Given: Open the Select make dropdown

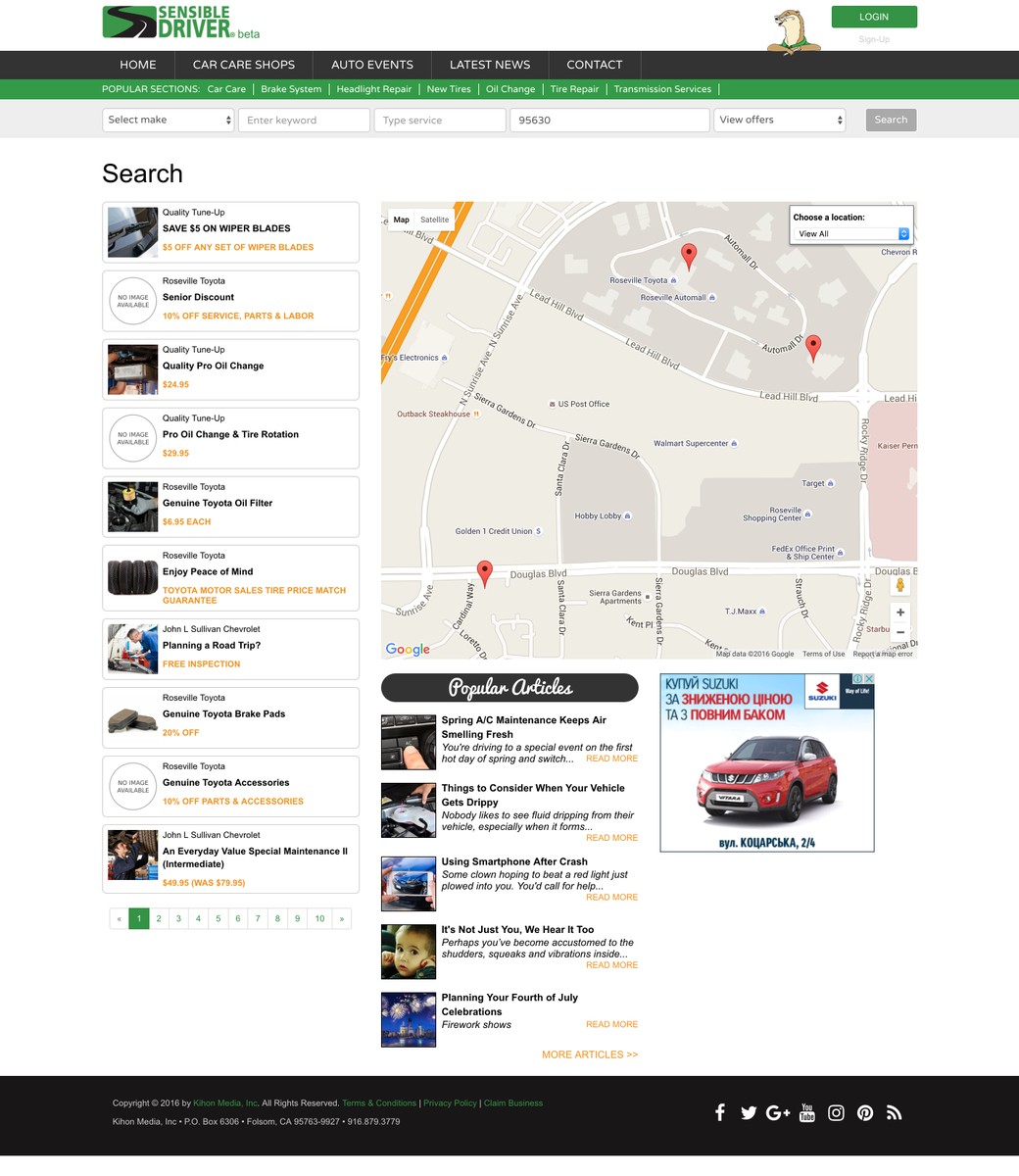Looking at the screenshot, I should (x=169, y=120).
